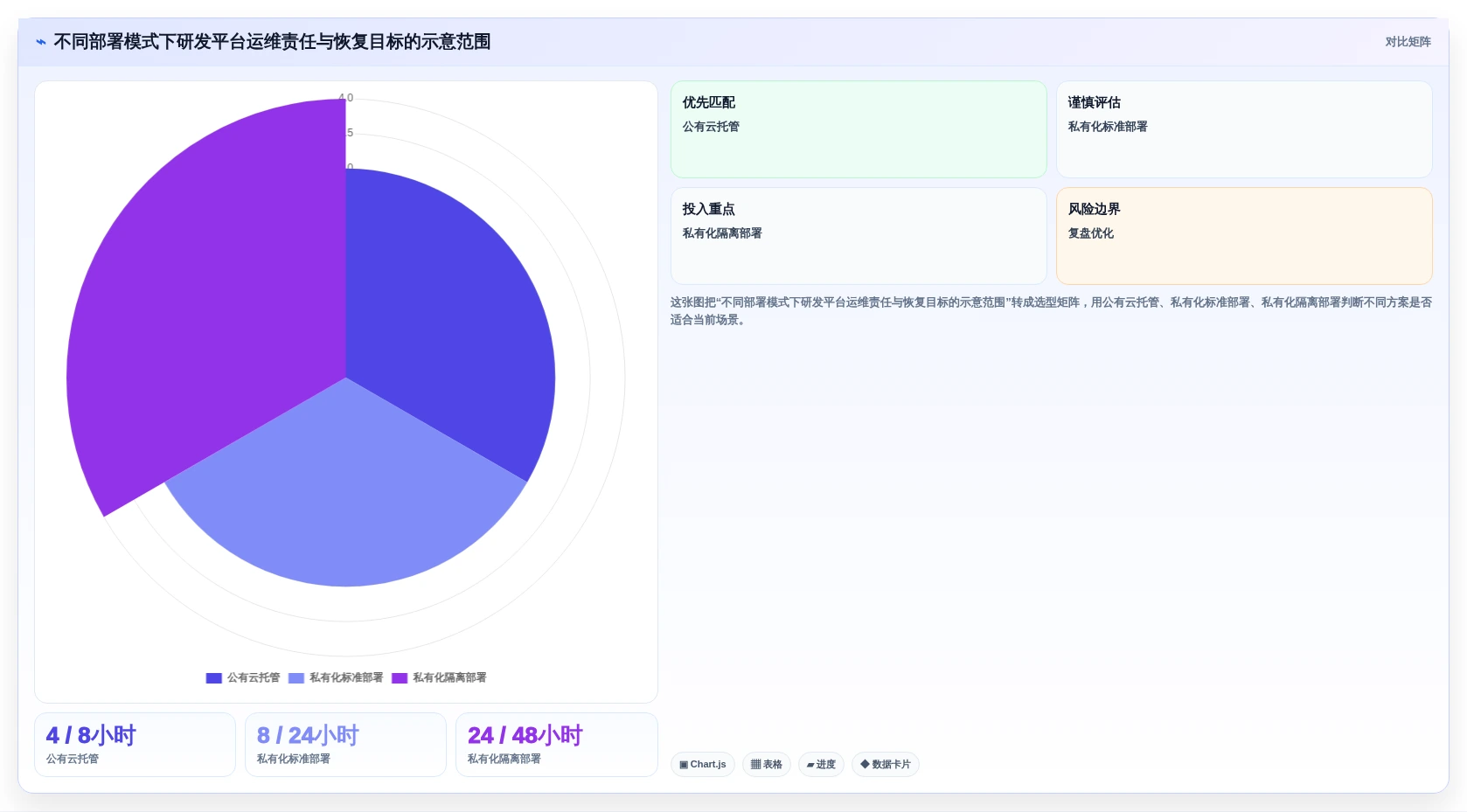The image size is (1467, 812).
Task: Click the description paragraph starting with 这张图把
Action: point(1051,311)
